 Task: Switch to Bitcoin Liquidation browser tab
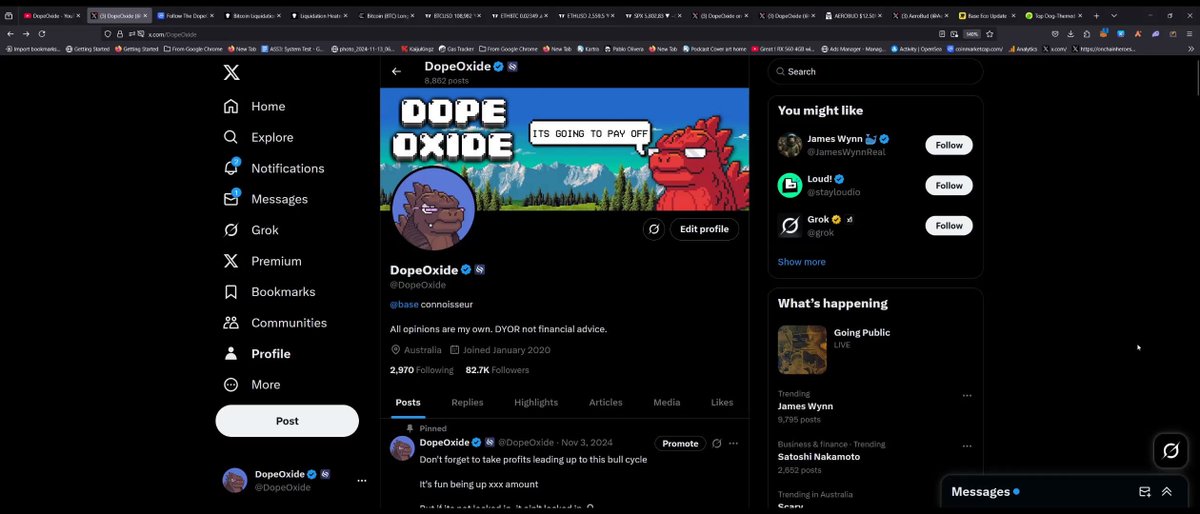[253, 16]
